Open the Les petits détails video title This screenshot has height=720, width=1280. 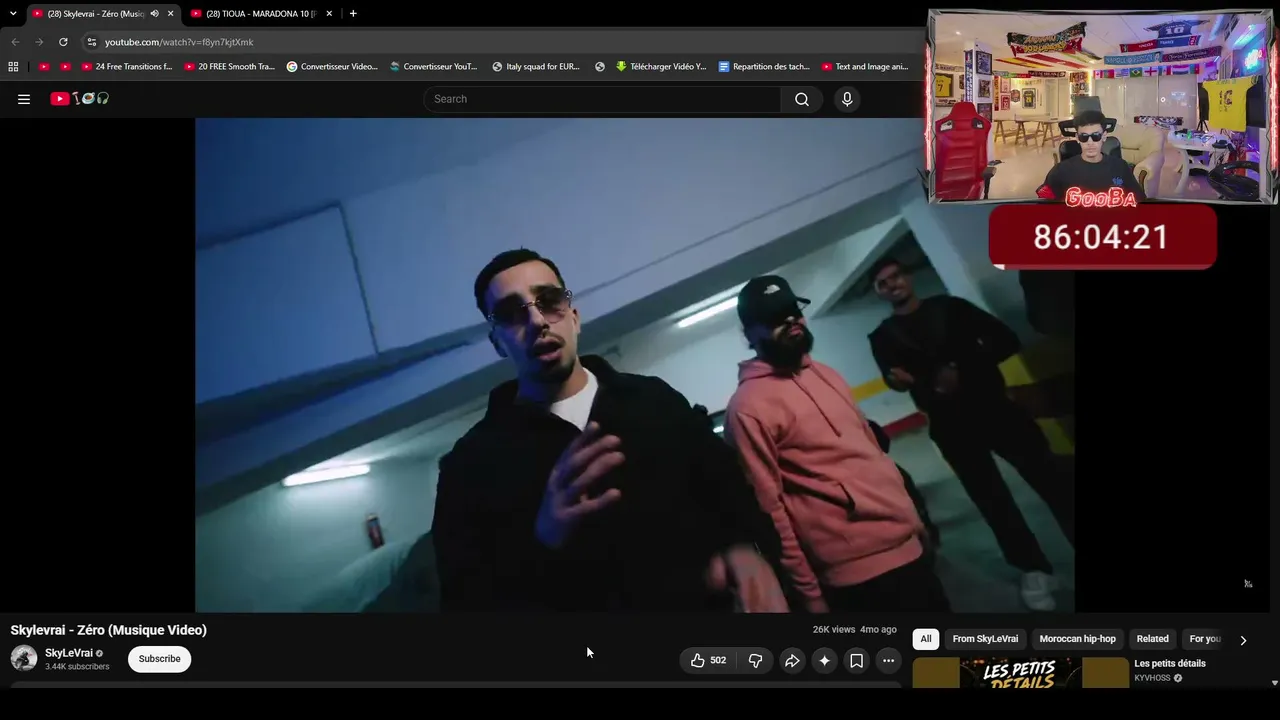pos(1170,664)
